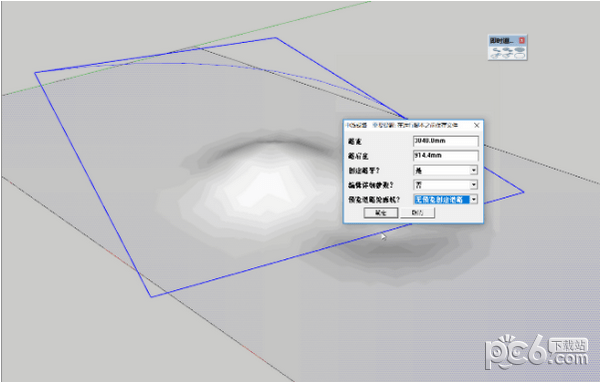600x382 pixels.
Task: Open the fourth row dropdown in dialog
Action: click(x=446, y=185)
